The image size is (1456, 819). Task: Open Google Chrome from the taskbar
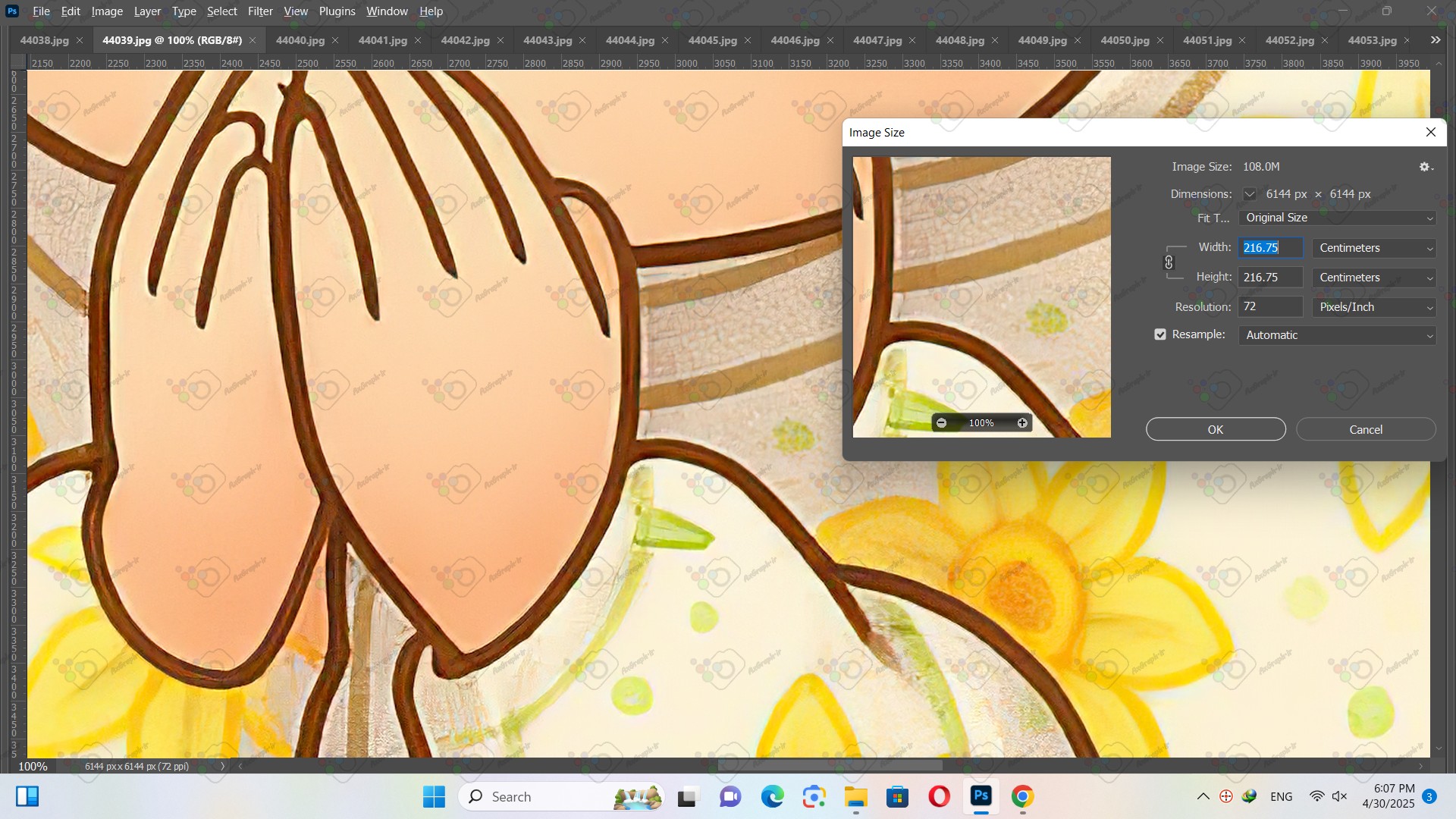coord(1022,797)
